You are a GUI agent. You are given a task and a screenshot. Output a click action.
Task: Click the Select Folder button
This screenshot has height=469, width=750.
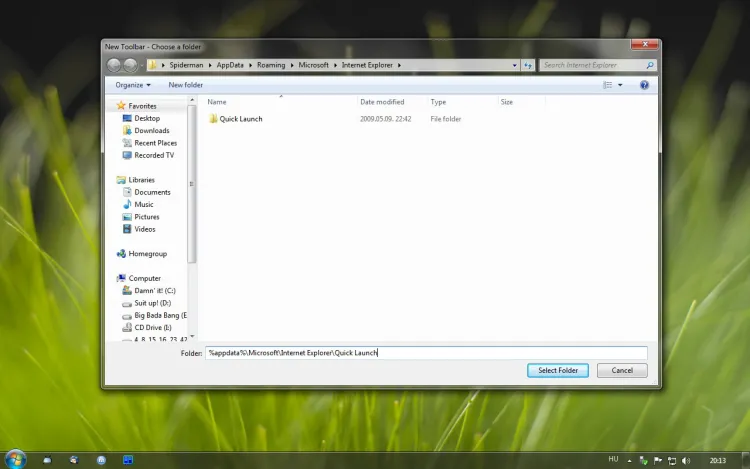pos(558,371)
